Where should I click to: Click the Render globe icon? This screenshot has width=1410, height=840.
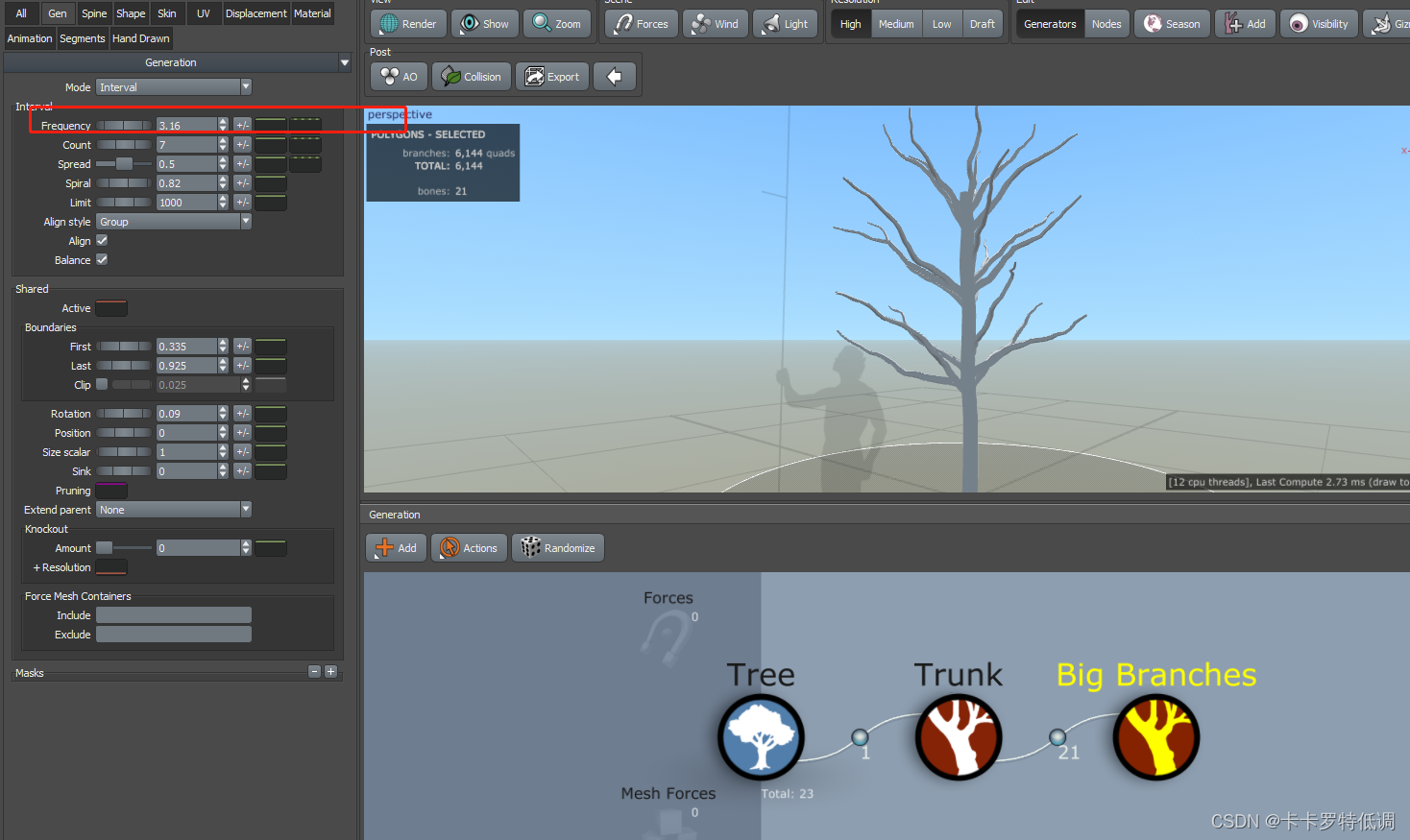pyautogui.click(x=389, y=24)
